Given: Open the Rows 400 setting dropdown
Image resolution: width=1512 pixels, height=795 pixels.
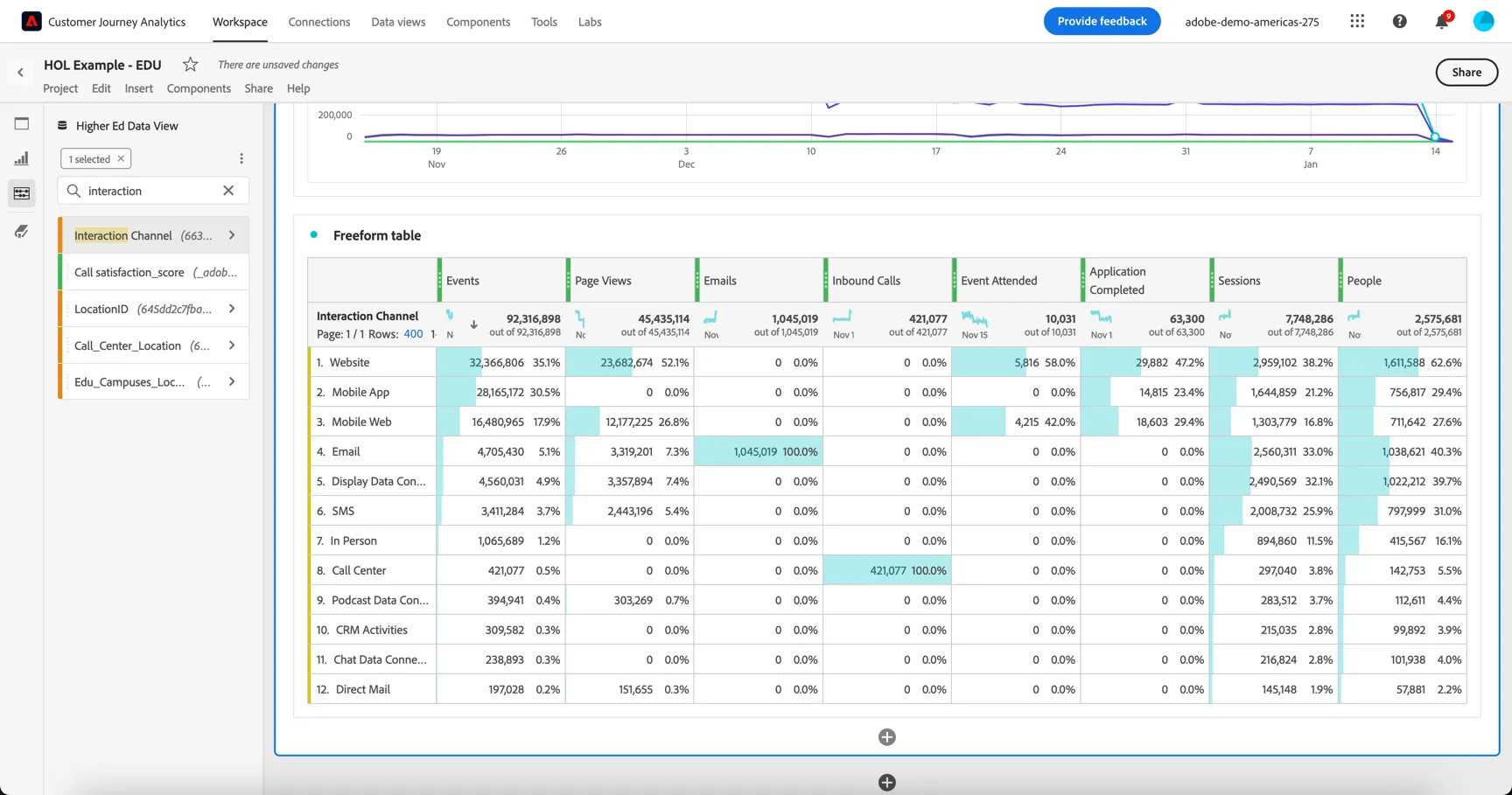Looking at the screenshot, I should pyautogui.click(x=413, y=334).
